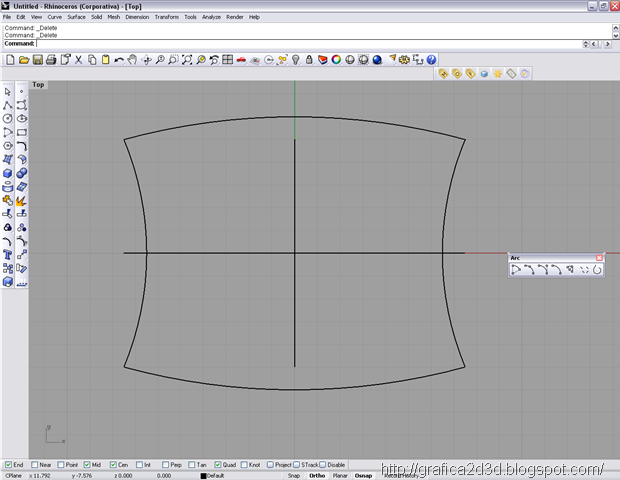The image size is (620, 480).
Task: Select the Point tool
Action: coord(22,92)
